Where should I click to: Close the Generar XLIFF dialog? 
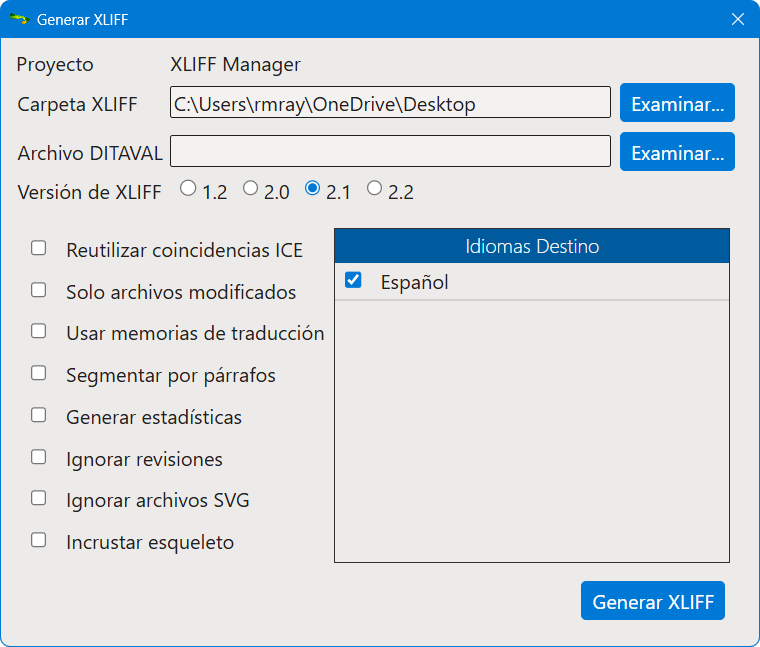[x=738, y=19]
